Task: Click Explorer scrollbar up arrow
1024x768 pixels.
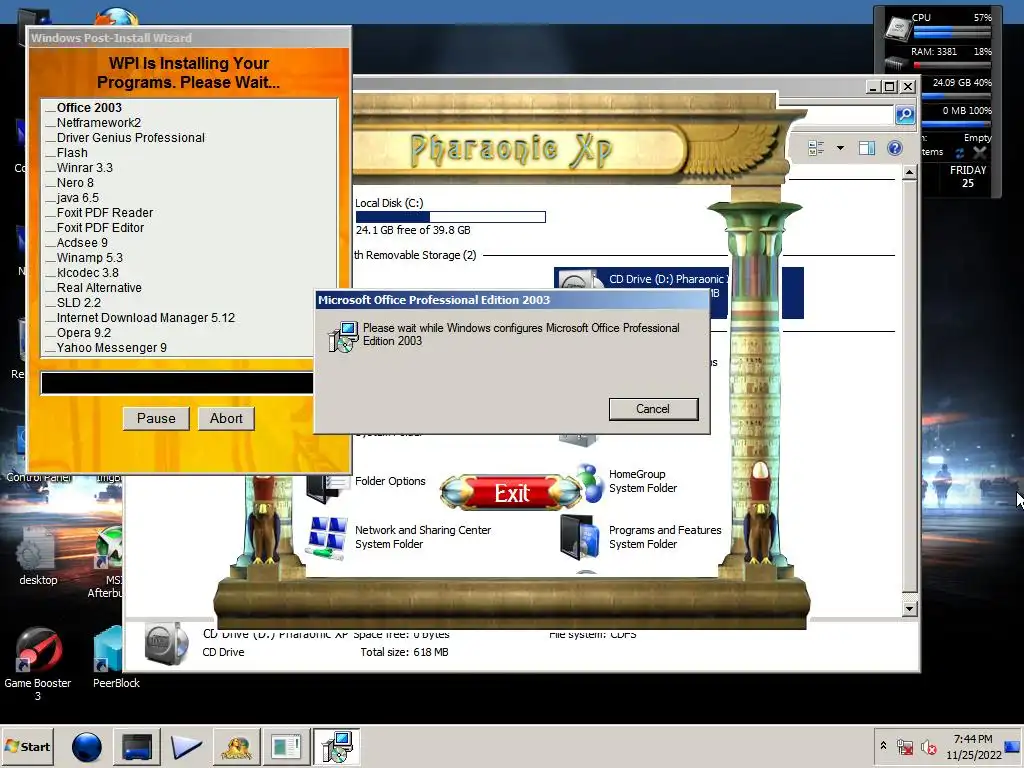Action: point(909,172)
